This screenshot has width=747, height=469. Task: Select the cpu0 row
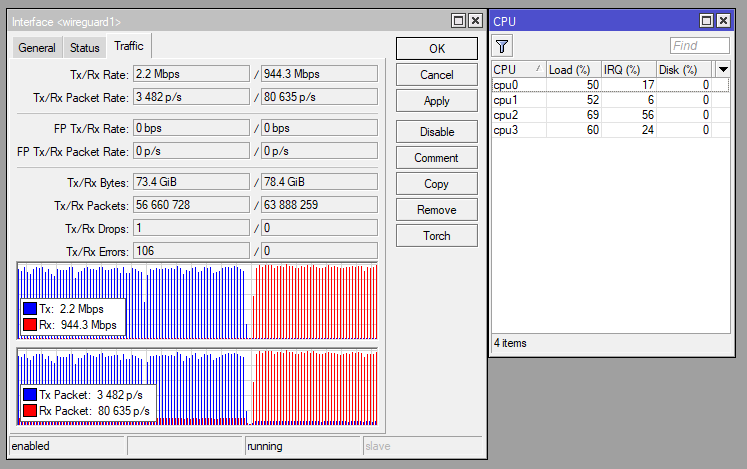(611, 85)
